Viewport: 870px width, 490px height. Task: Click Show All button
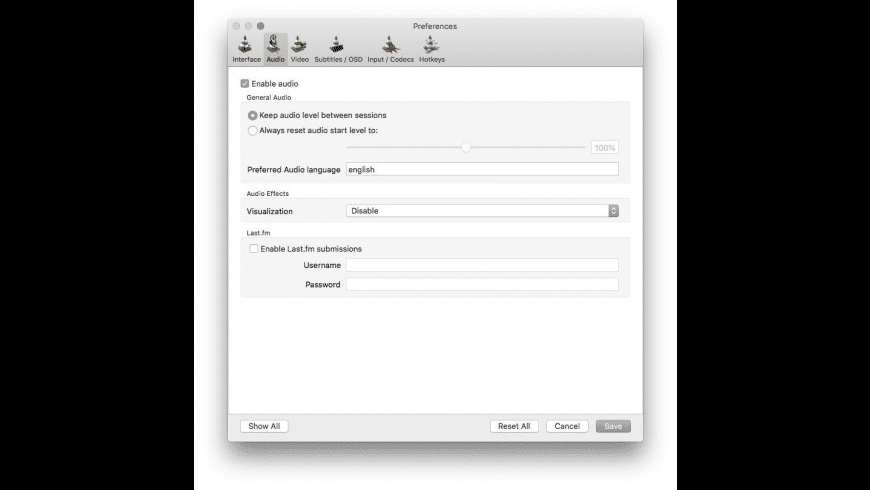(264, 426)
